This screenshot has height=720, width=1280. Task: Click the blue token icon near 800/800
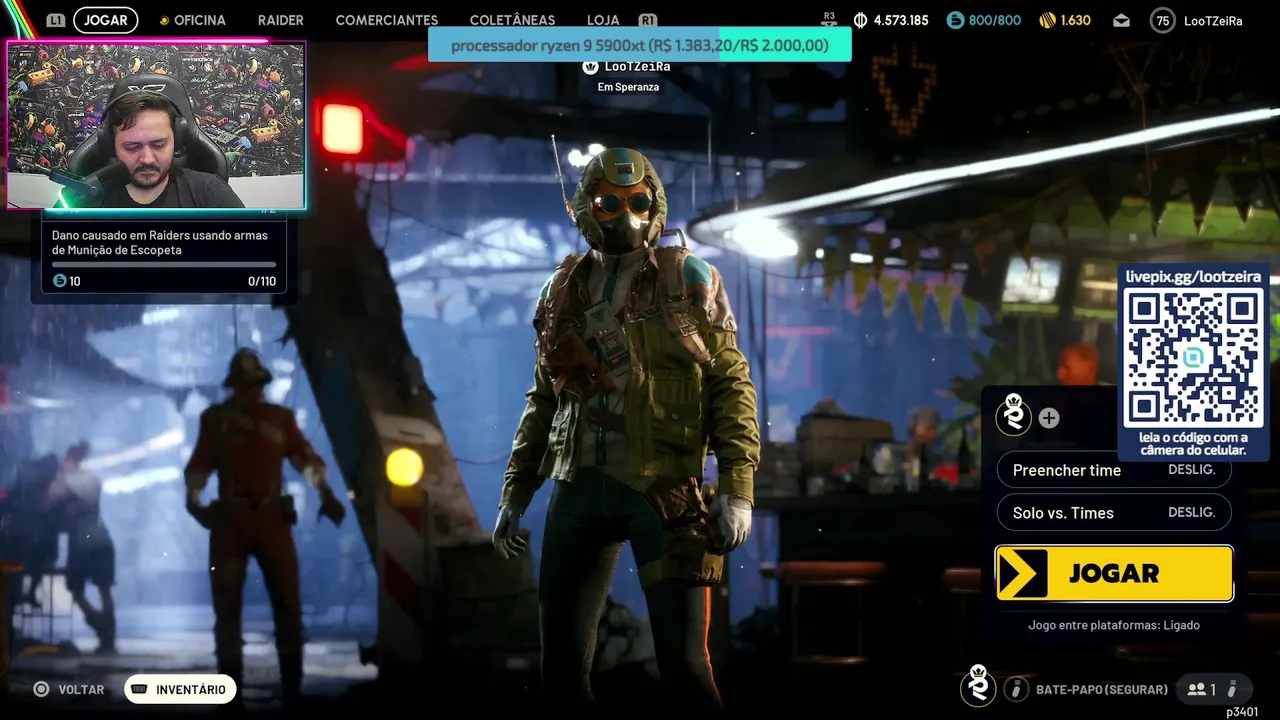(x=955, y=20)
